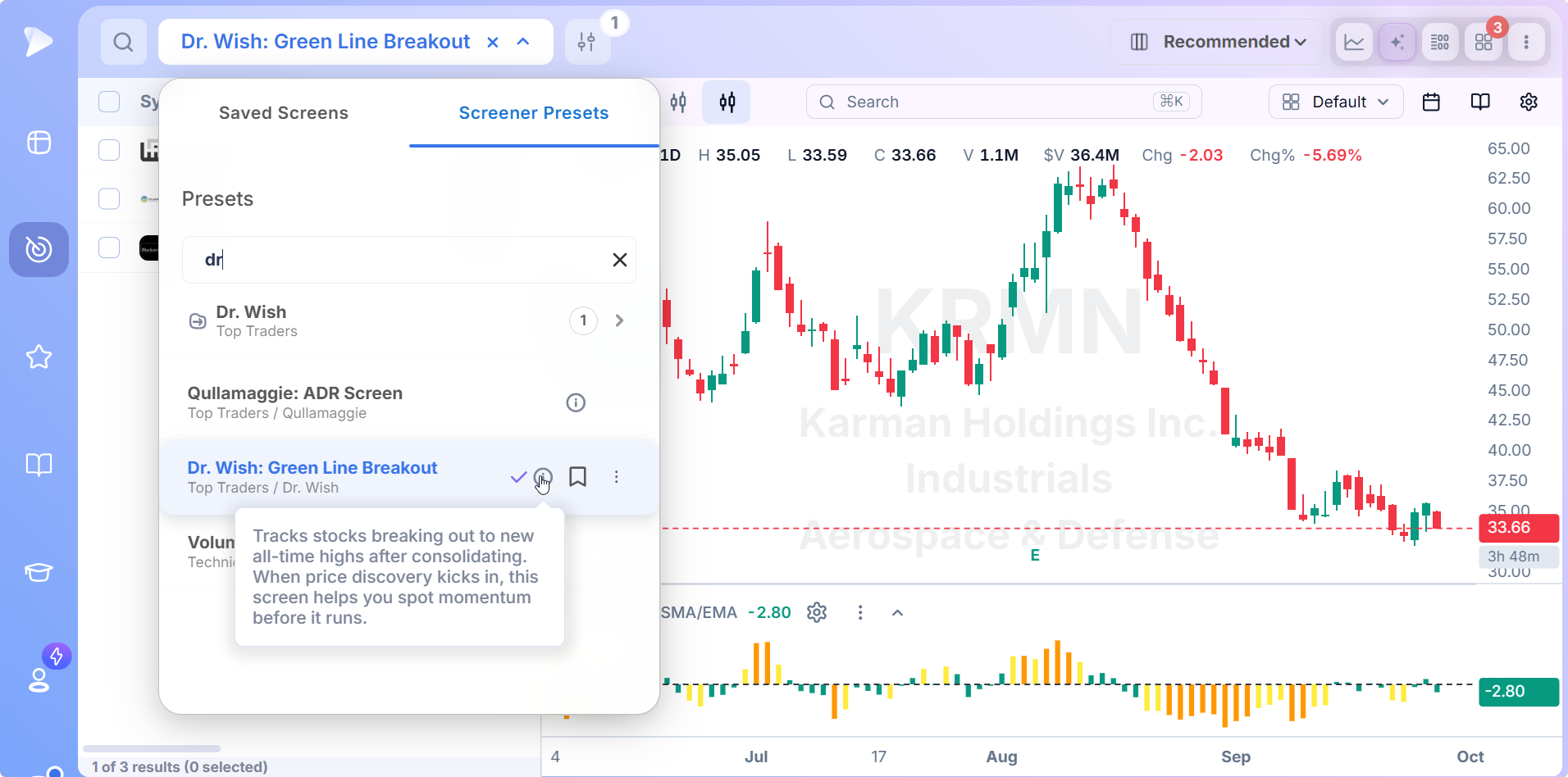Open the screener radar sidebar icon

coord(39,249)
